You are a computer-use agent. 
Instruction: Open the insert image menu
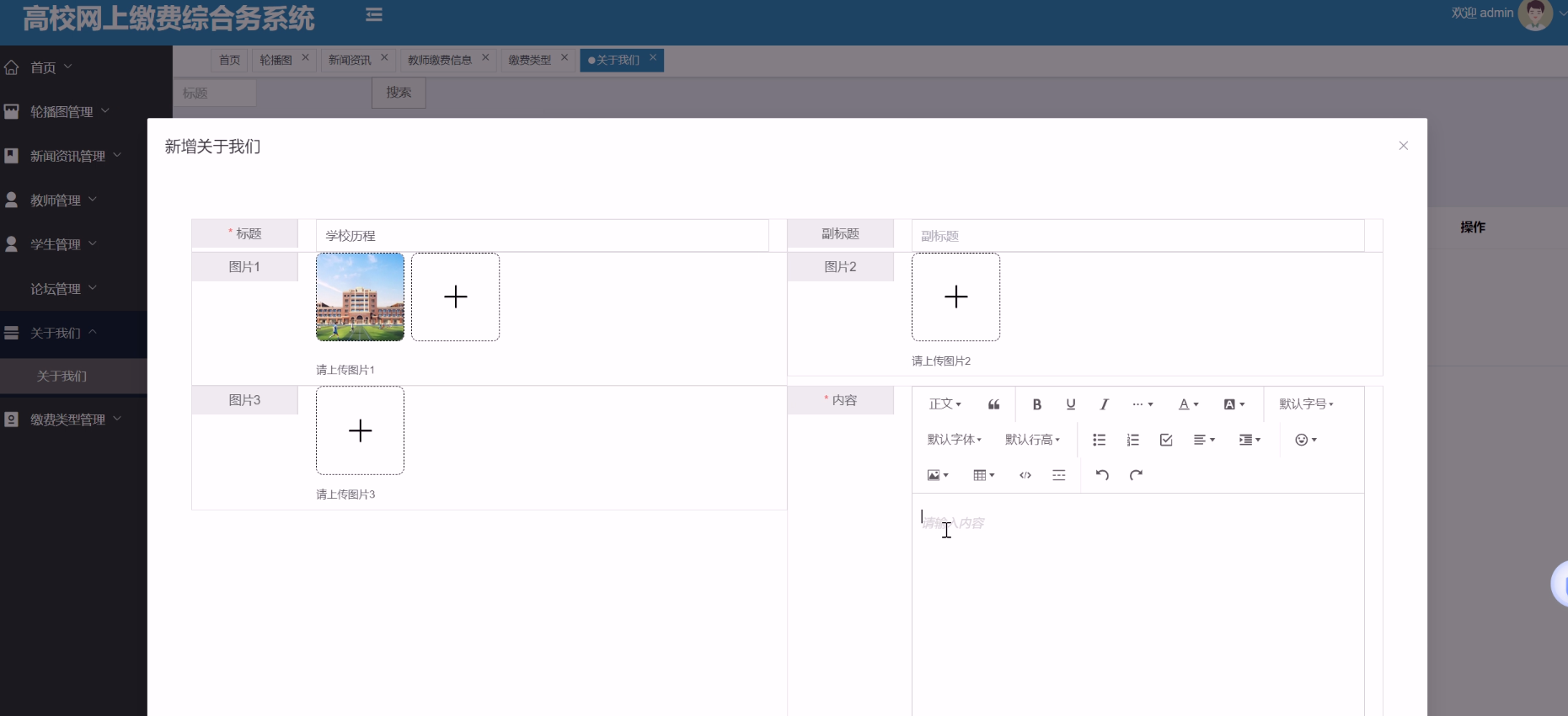pos(938,475)
